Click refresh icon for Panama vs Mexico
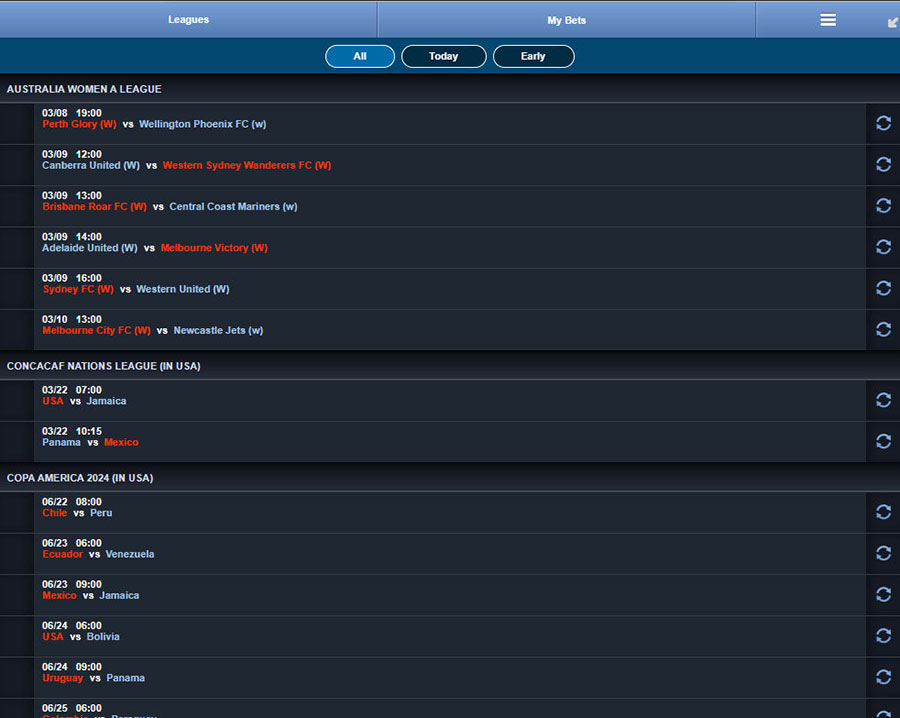 pos(883,441)
